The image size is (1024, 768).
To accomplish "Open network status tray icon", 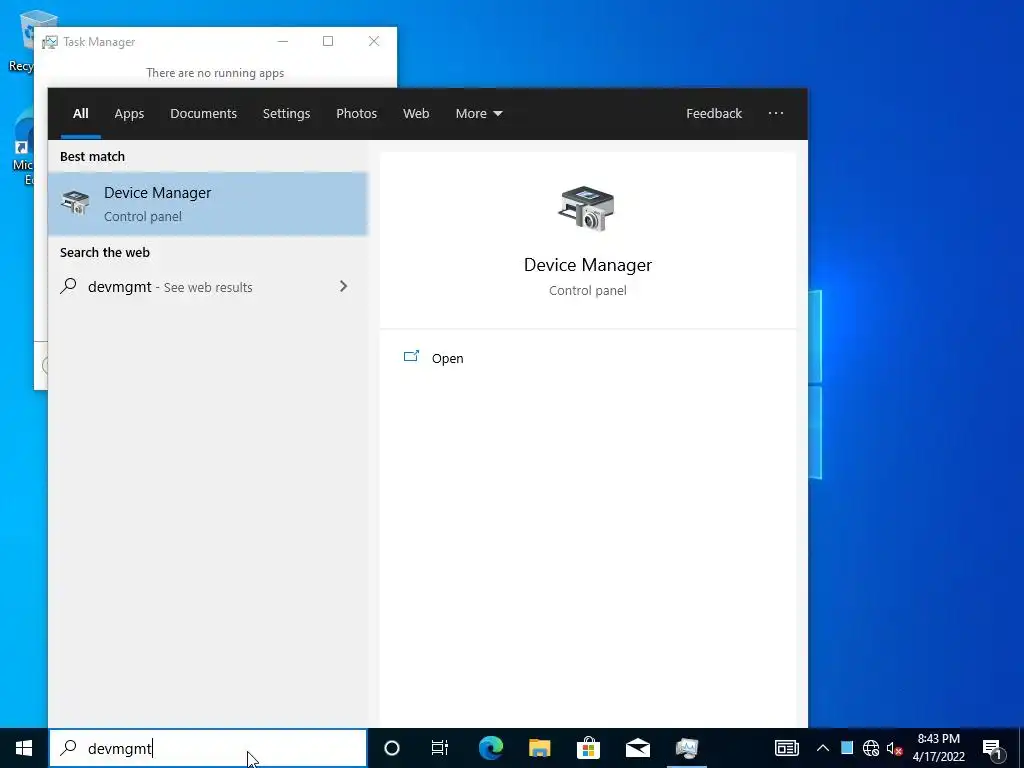I will click(871, 748).
